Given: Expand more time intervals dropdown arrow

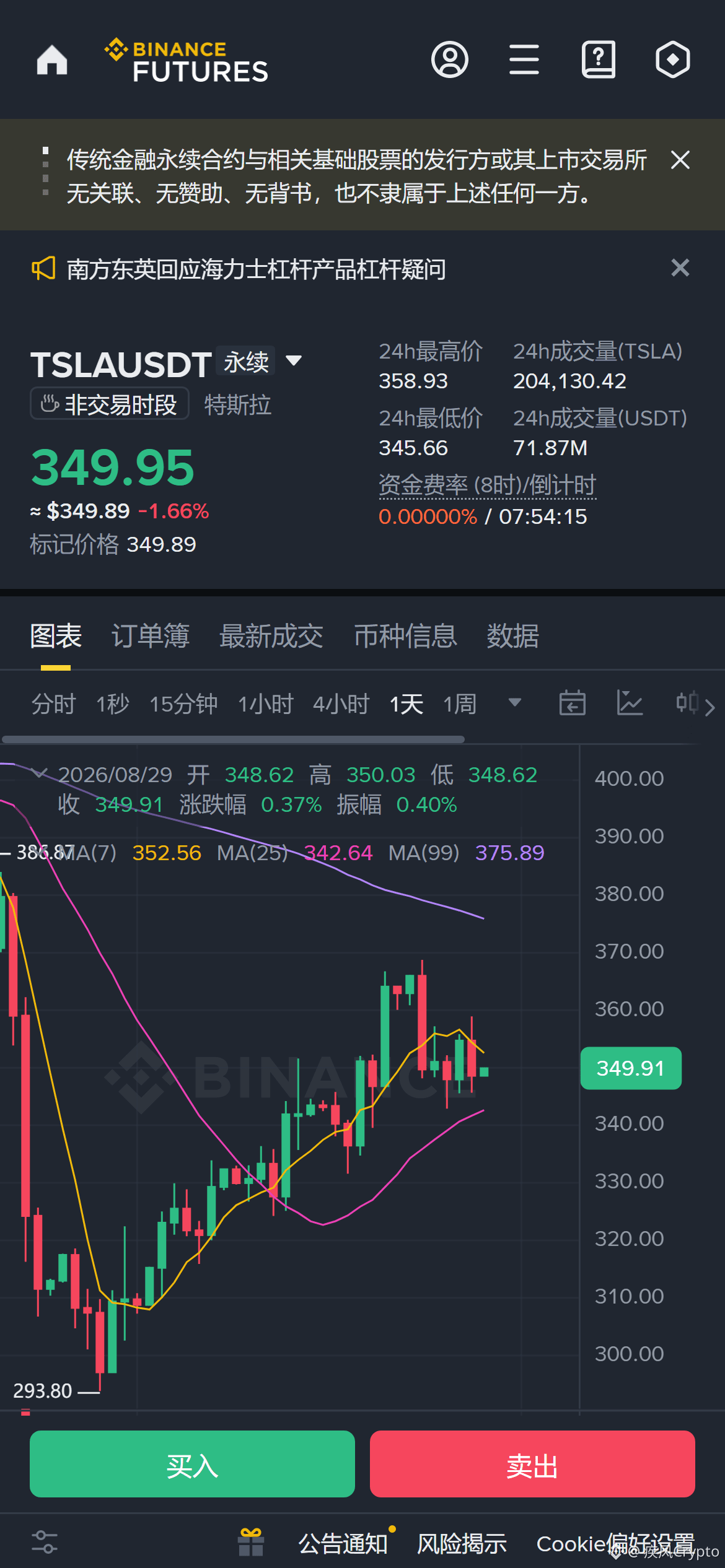Looking at the screenshot, I should [x=515, y=702].
